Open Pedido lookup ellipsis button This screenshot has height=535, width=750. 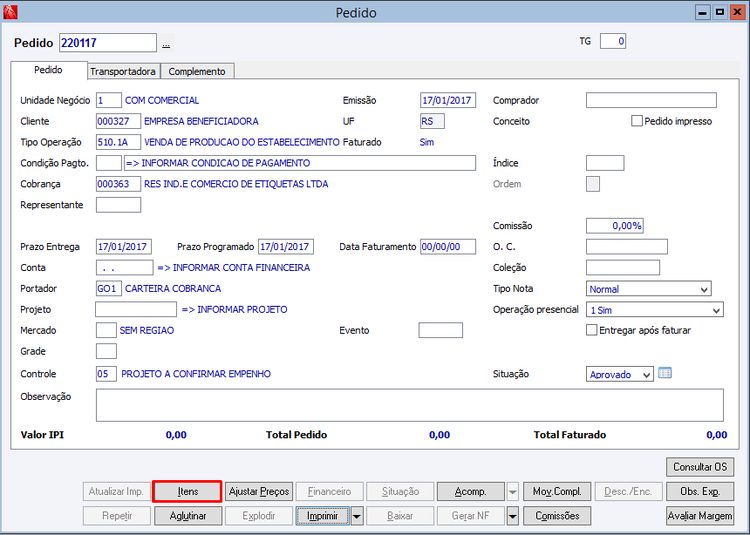[x=166, y=44]
